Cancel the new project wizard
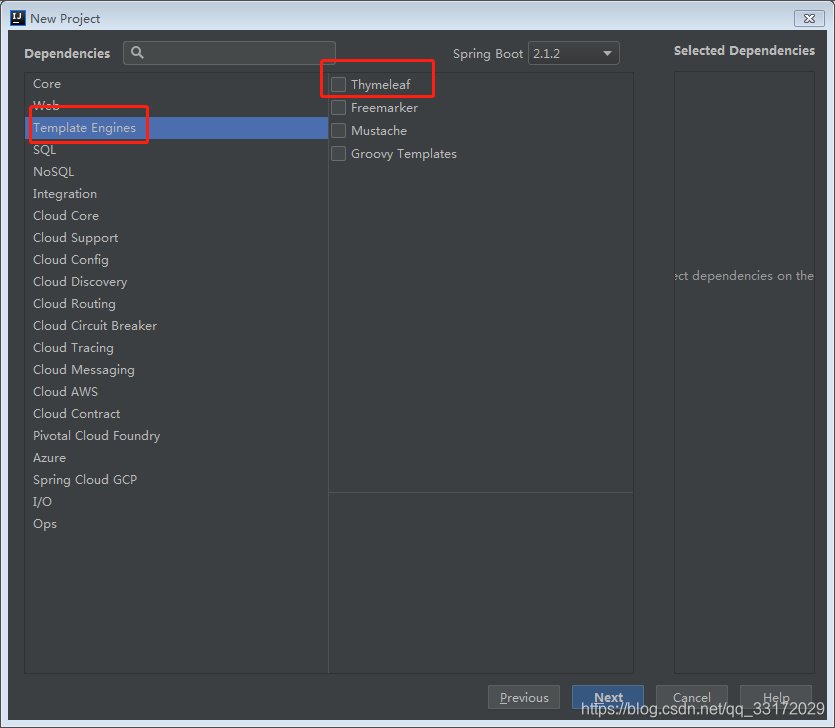The height and width of the screenshot is (728, 835). pos(692,697)
